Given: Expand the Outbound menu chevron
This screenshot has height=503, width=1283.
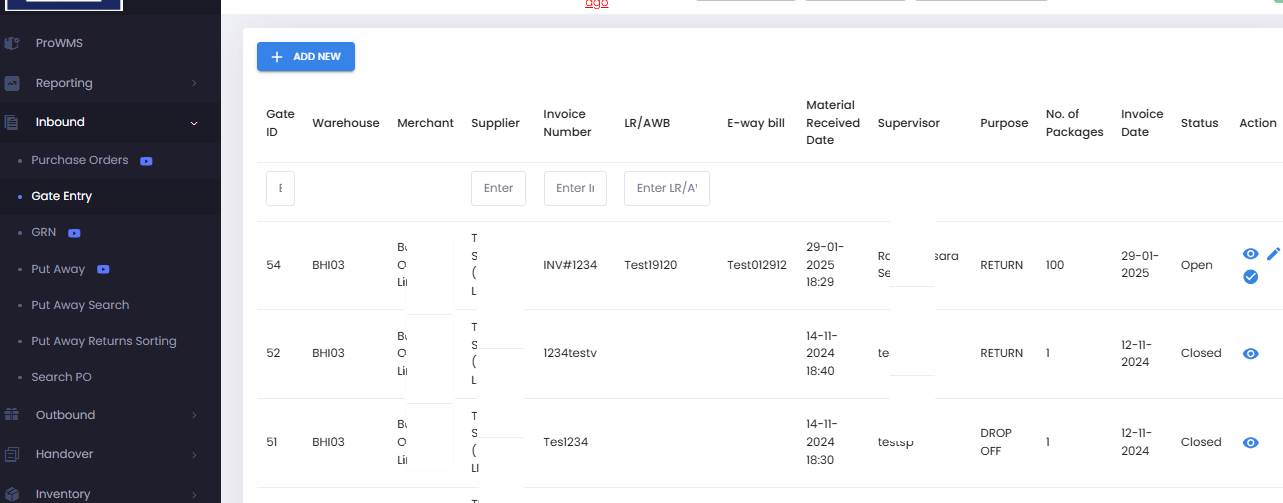Looking at the screenshot, I should (x=194, y=415).
